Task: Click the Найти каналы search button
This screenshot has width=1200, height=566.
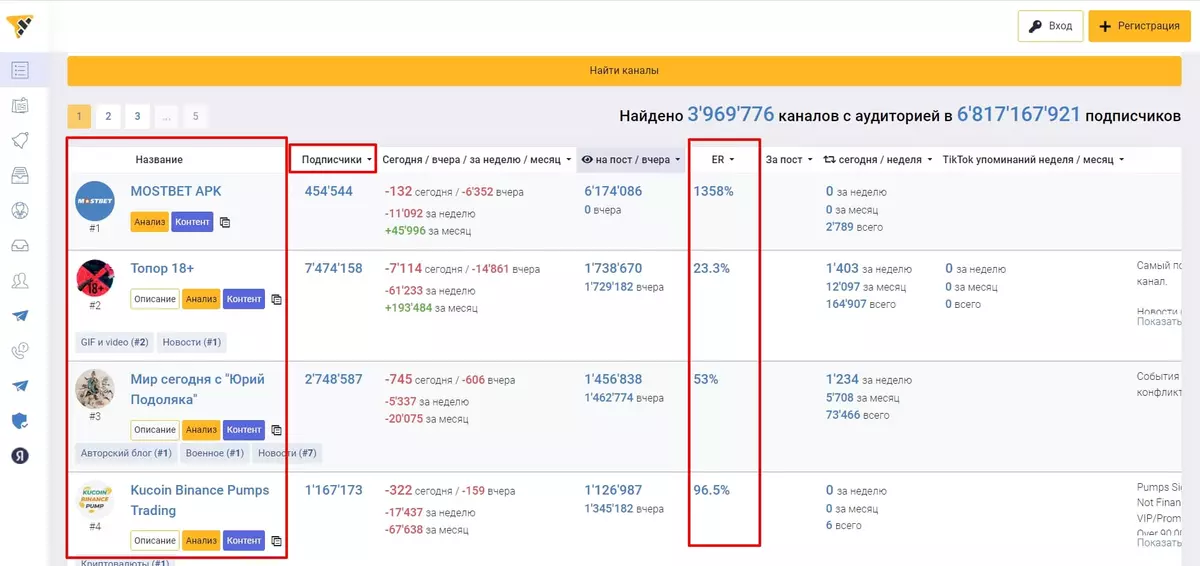Action: coord(624,70)
